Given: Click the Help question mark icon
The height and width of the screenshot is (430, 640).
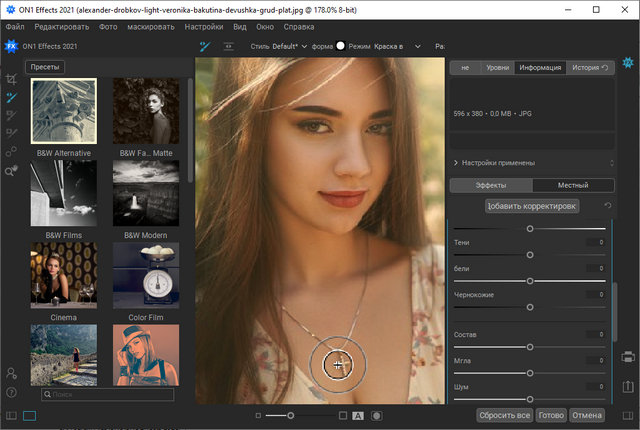Looking at the screenshot, I should pyautogui.click(x=11, y=392).
